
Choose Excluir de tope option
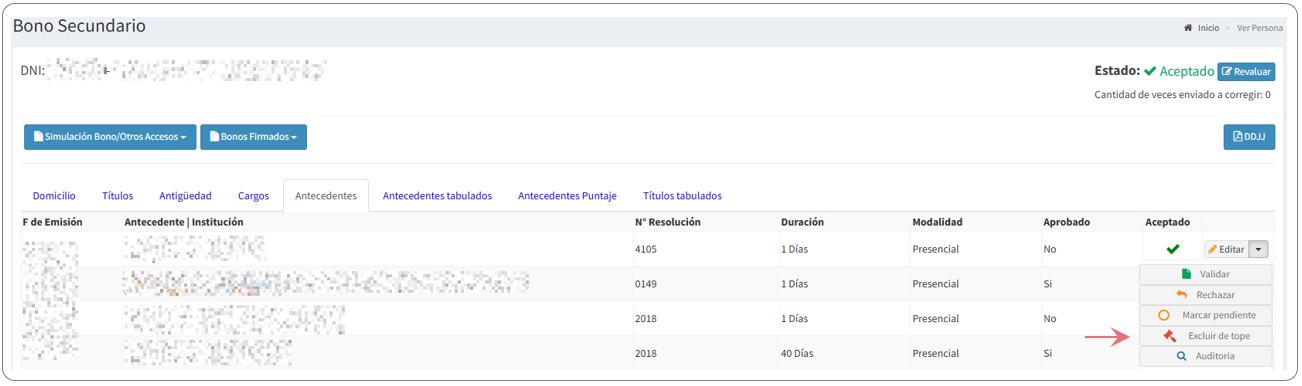pyautogui.click(x=1205, y=336)
